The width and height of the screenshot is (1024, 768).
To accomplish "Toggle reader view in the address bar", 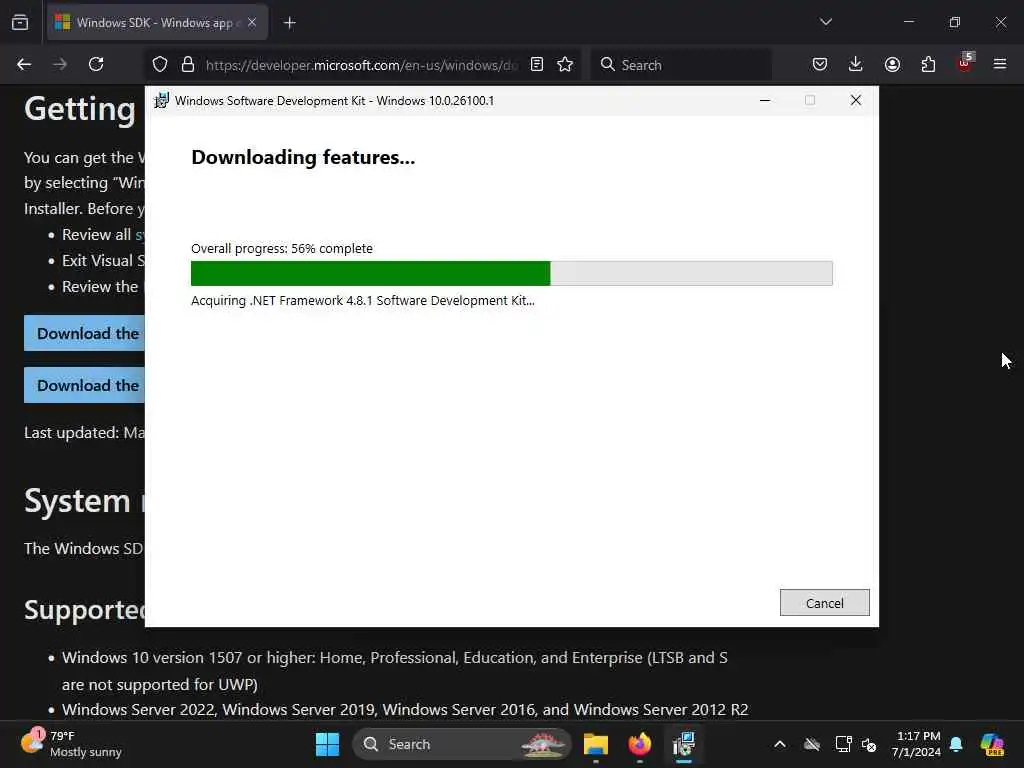I will pyautogui.click(x=537, y=65).
